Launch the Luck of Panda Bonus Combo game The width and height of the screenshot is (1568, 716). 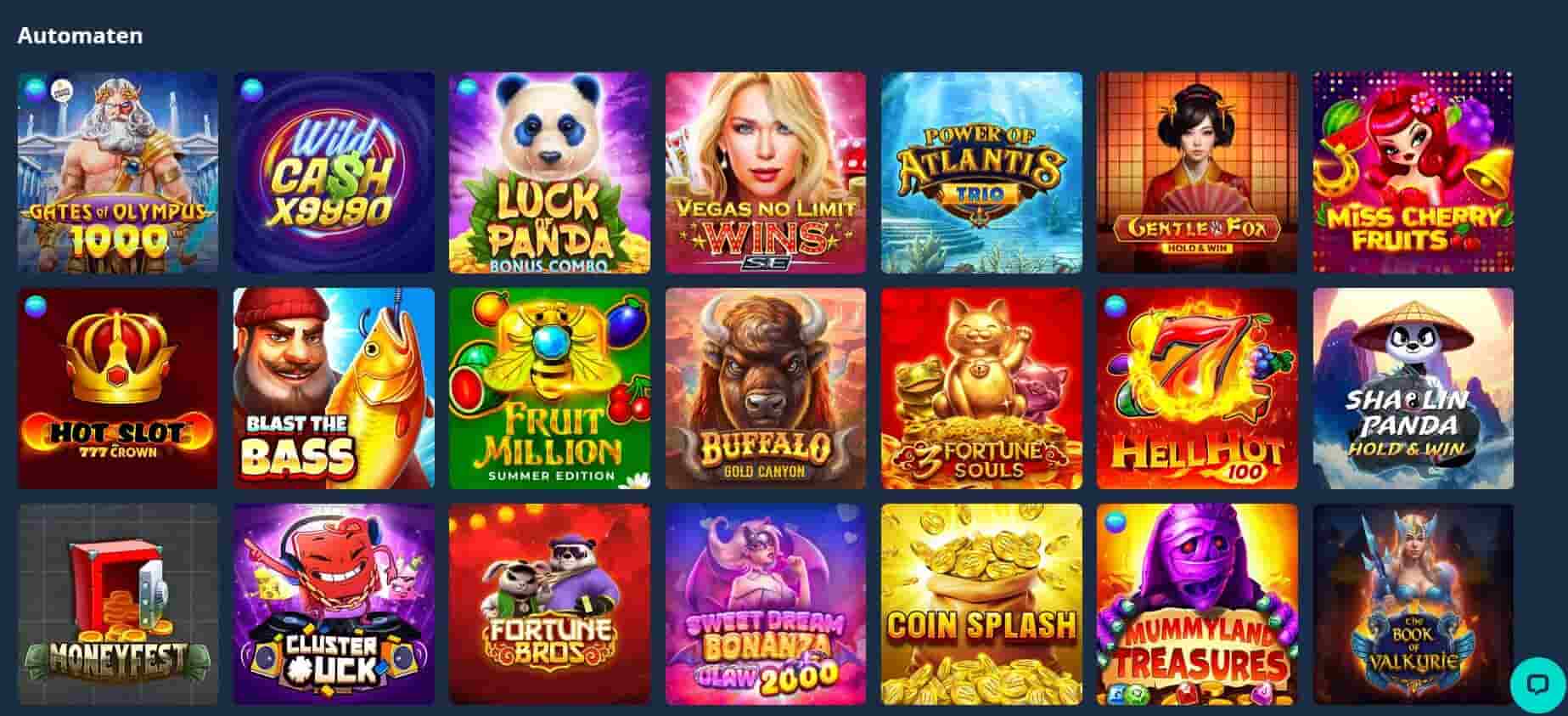[x=549, y=172]
